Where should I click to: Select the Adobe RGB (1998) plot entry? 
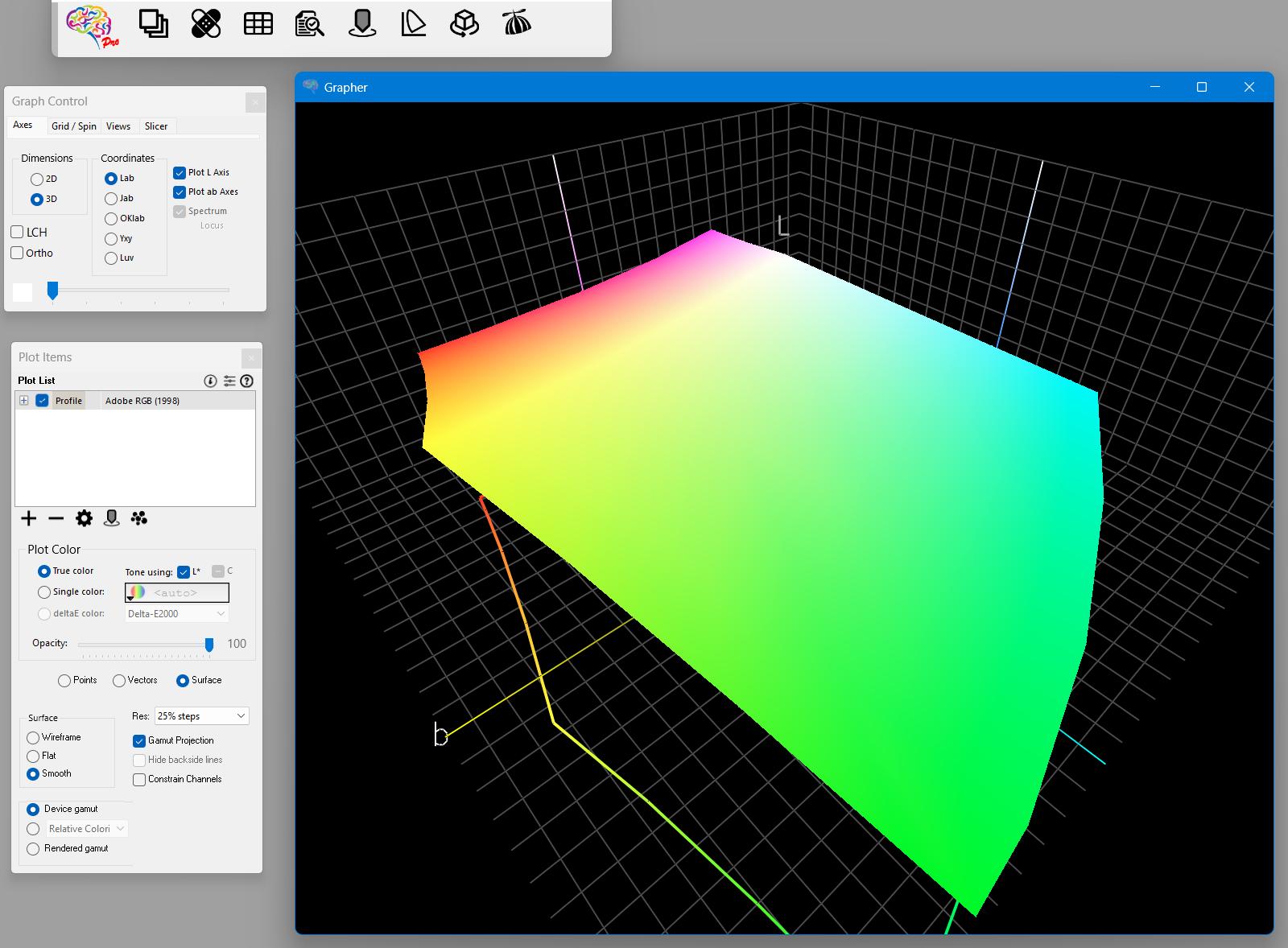142,401
